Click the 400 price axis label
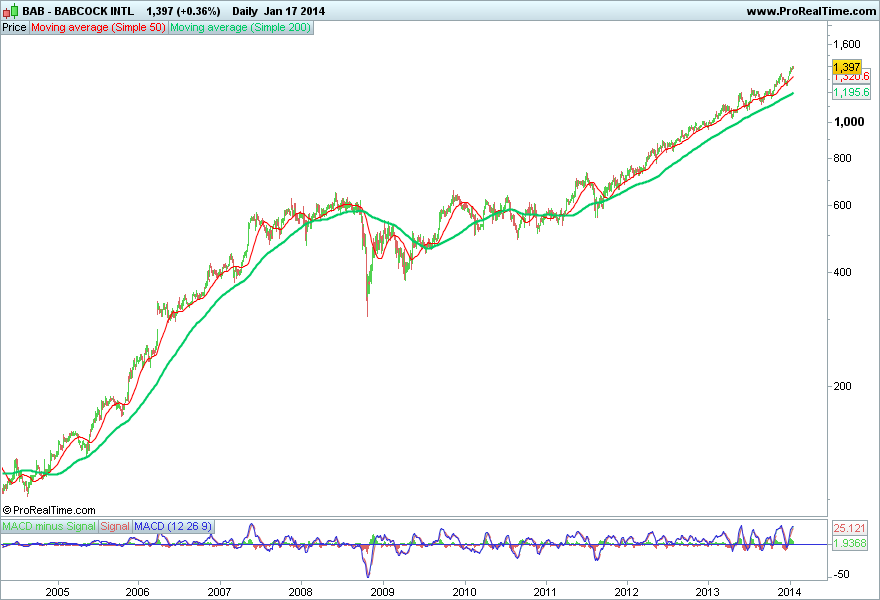This screenshot has width=880, height=600. tap(842, 272)
